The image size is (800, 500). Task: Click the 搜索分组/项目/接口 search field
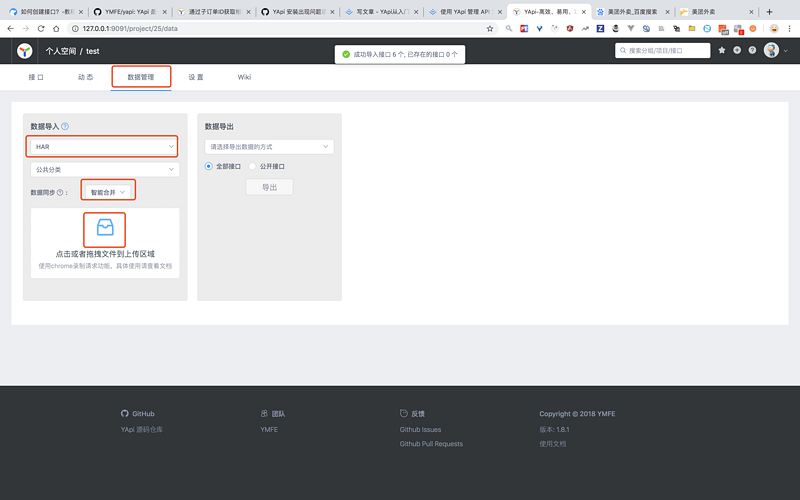662,51
